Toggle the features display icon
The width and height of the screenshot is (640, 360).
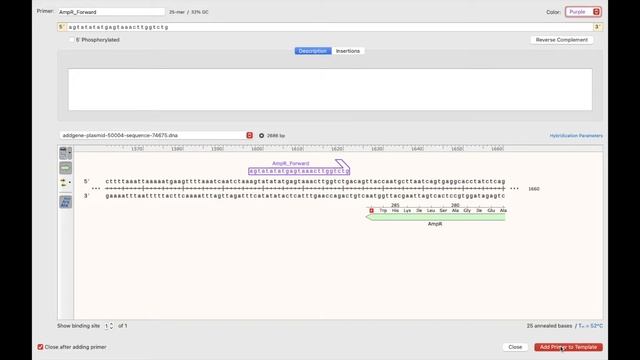tap(65, 168)
